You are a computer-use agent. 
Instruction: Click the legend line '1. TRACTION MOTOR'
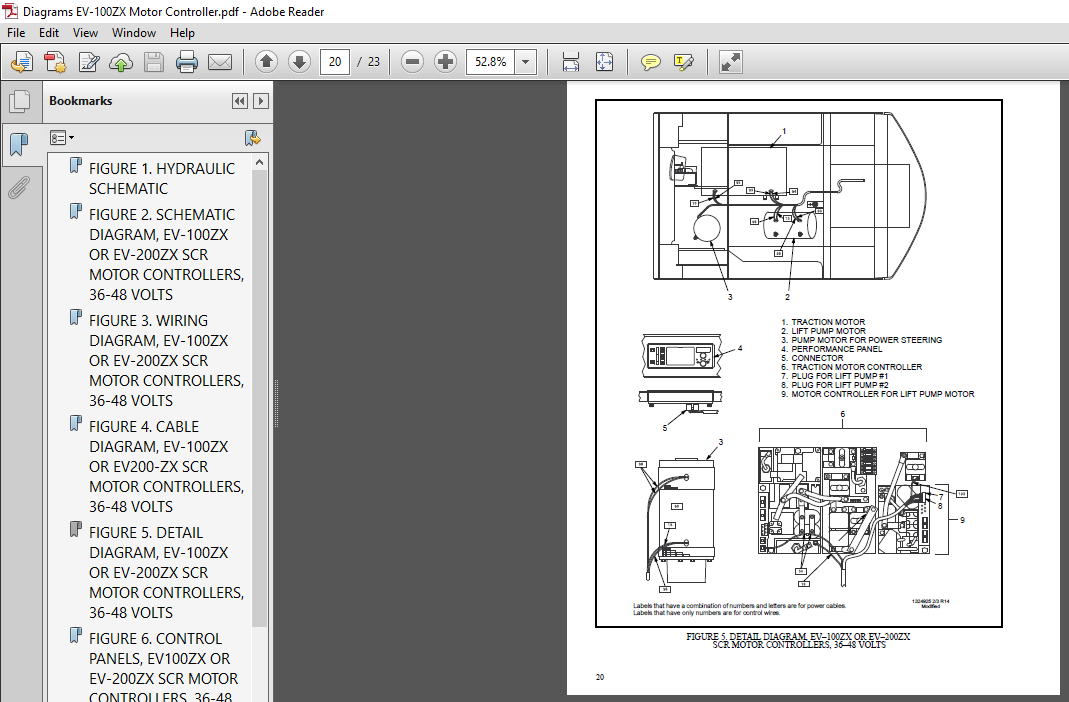(823, 322)
